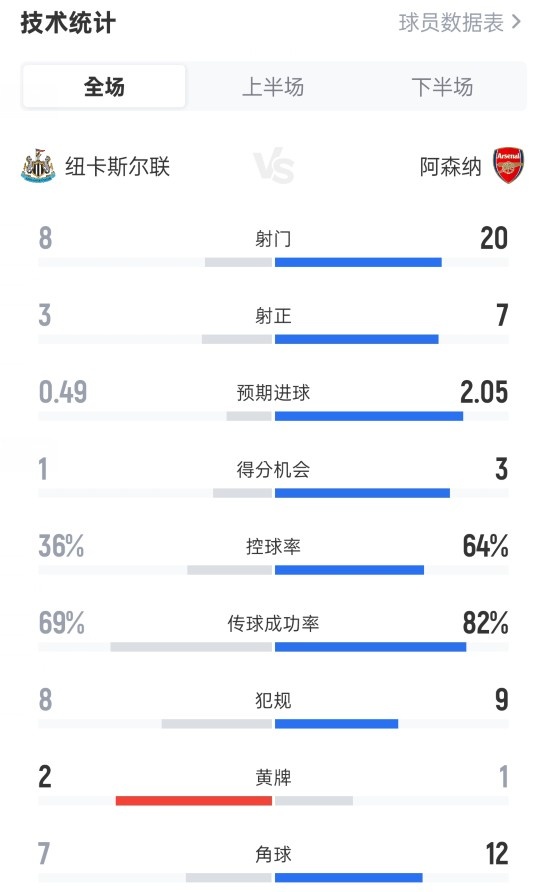
Task: Click the 得分机会 stat label
Action: [274, 469]
